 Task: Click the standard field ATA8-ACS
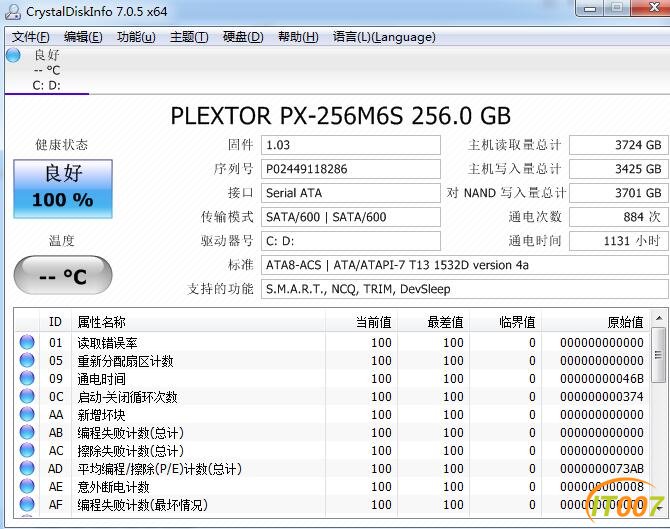coord(464,265)
